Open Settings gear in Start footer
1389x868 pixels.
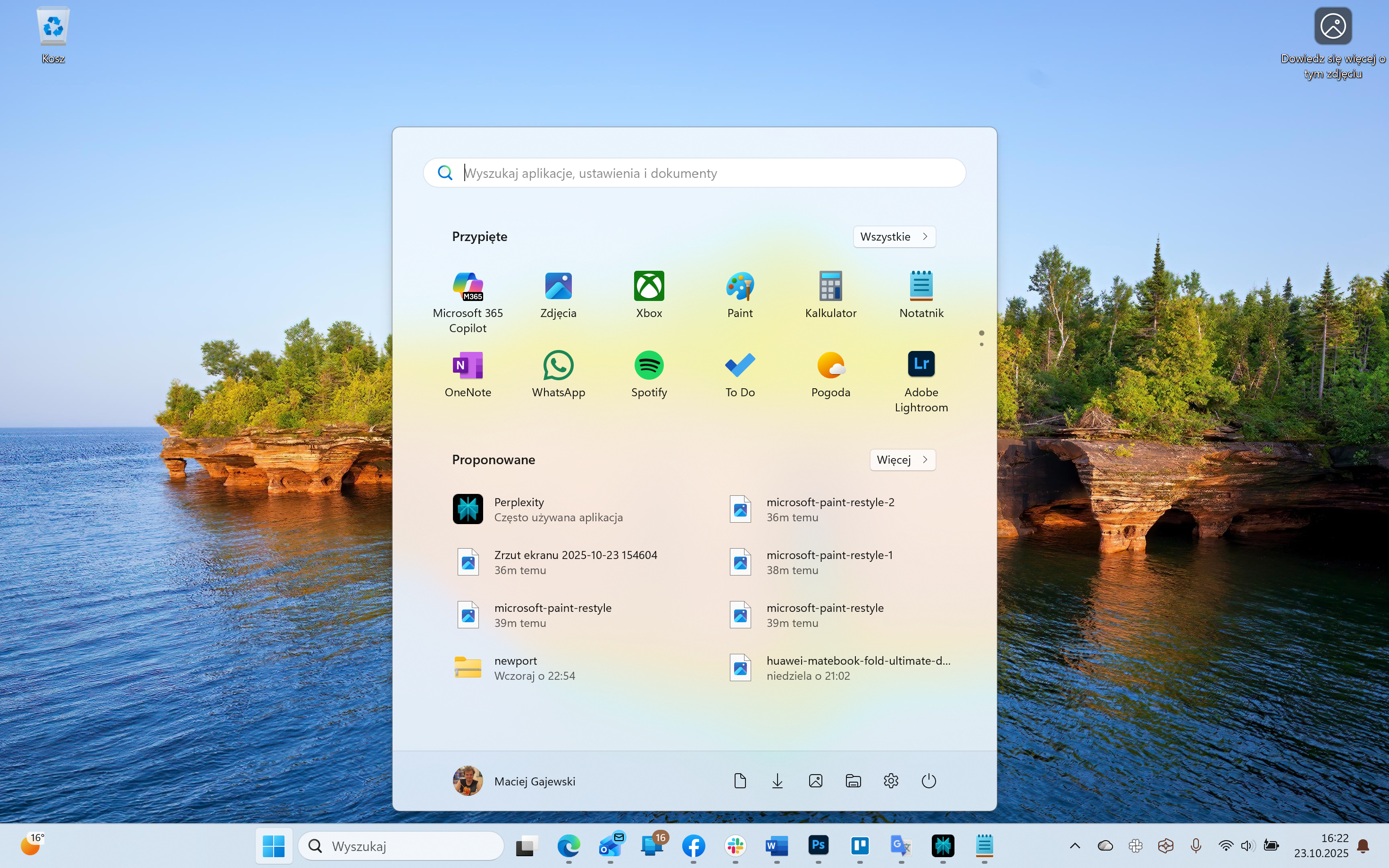click(890, 781)
